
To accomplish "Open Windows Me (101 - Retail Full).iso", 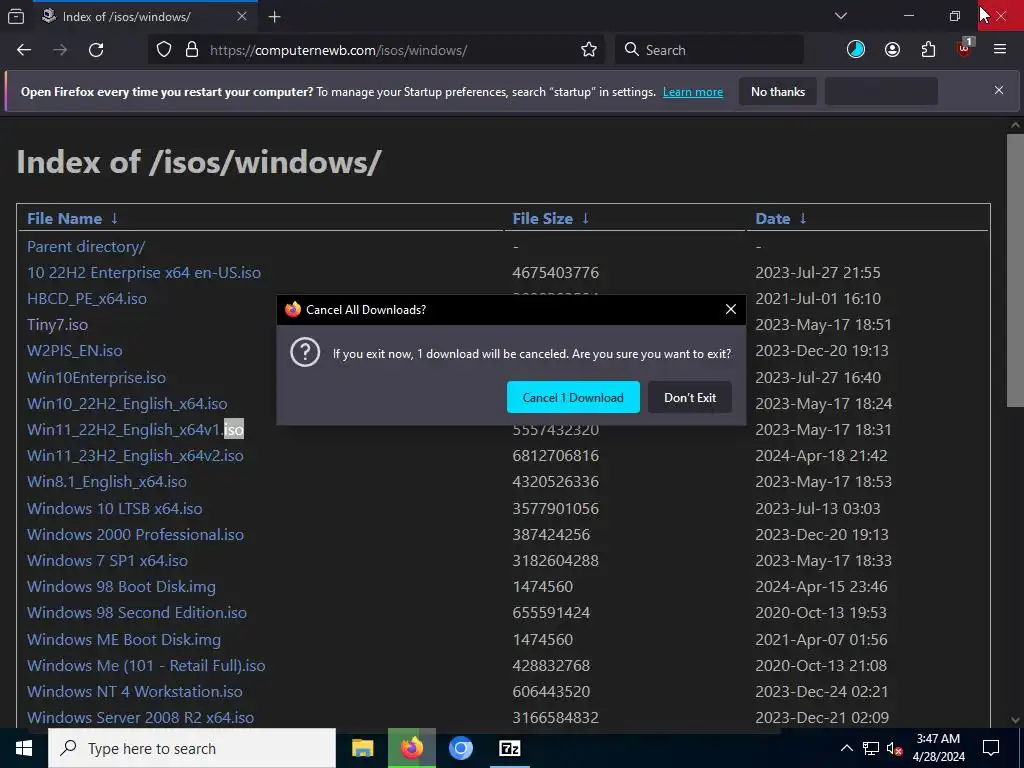I will tap(146, 665).
